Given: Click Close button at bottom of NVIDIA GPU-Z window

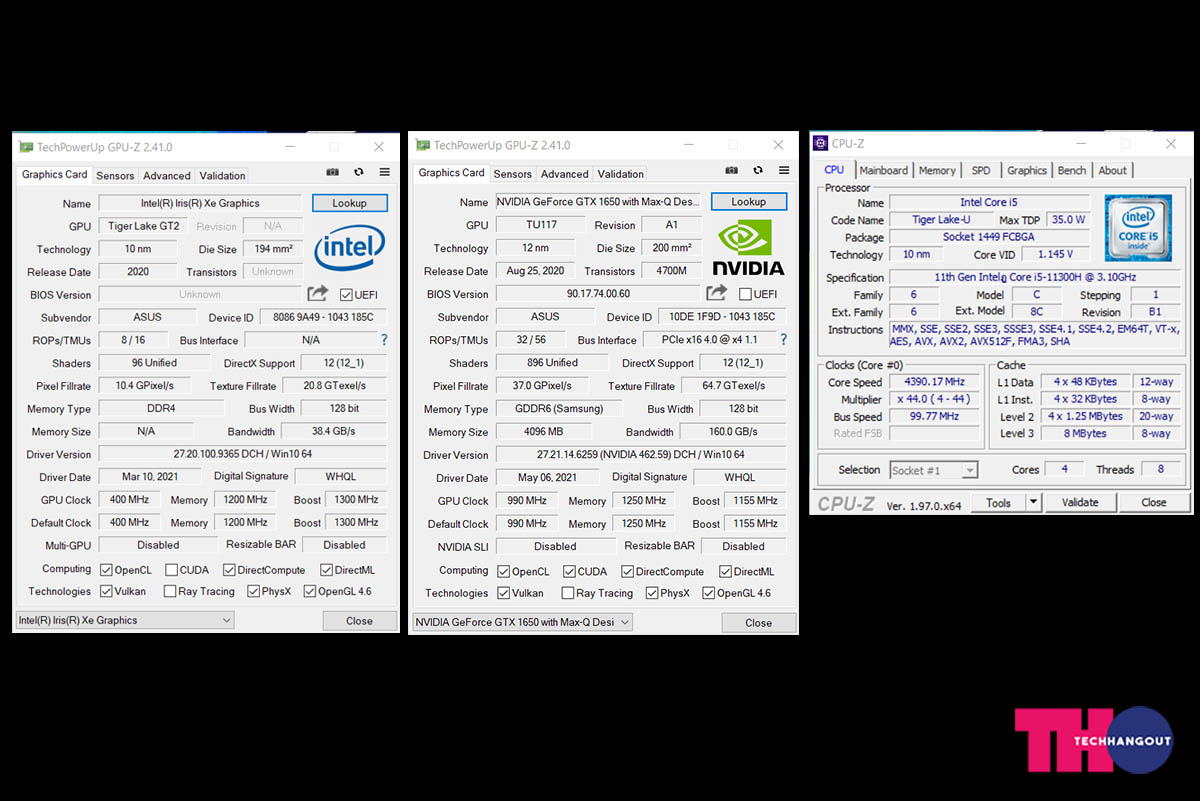Looking at the screenshot, I should 759,623.
